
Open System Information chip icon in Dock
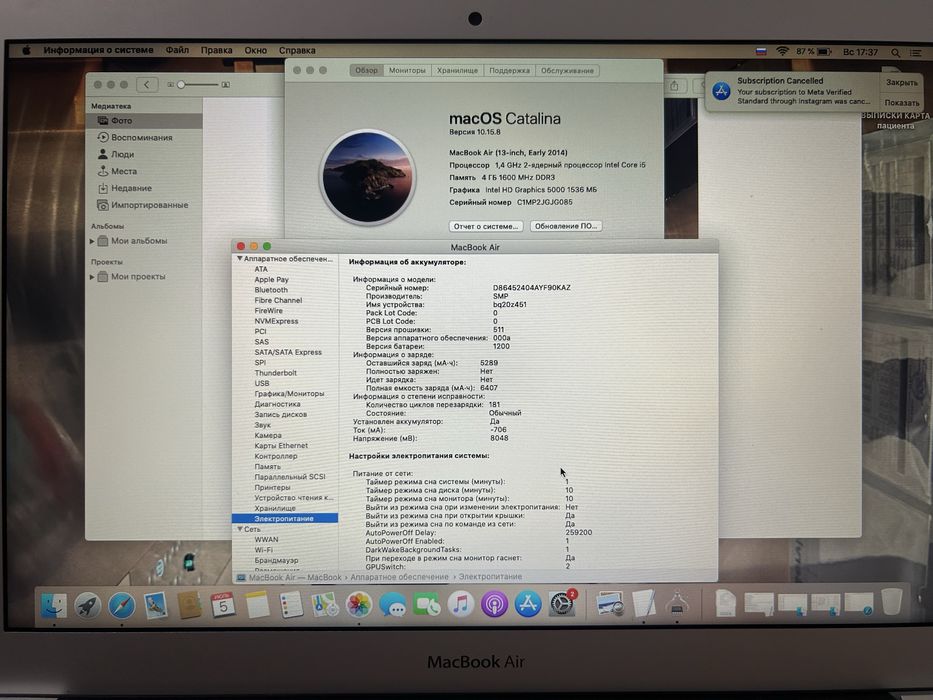coord(677,604)
